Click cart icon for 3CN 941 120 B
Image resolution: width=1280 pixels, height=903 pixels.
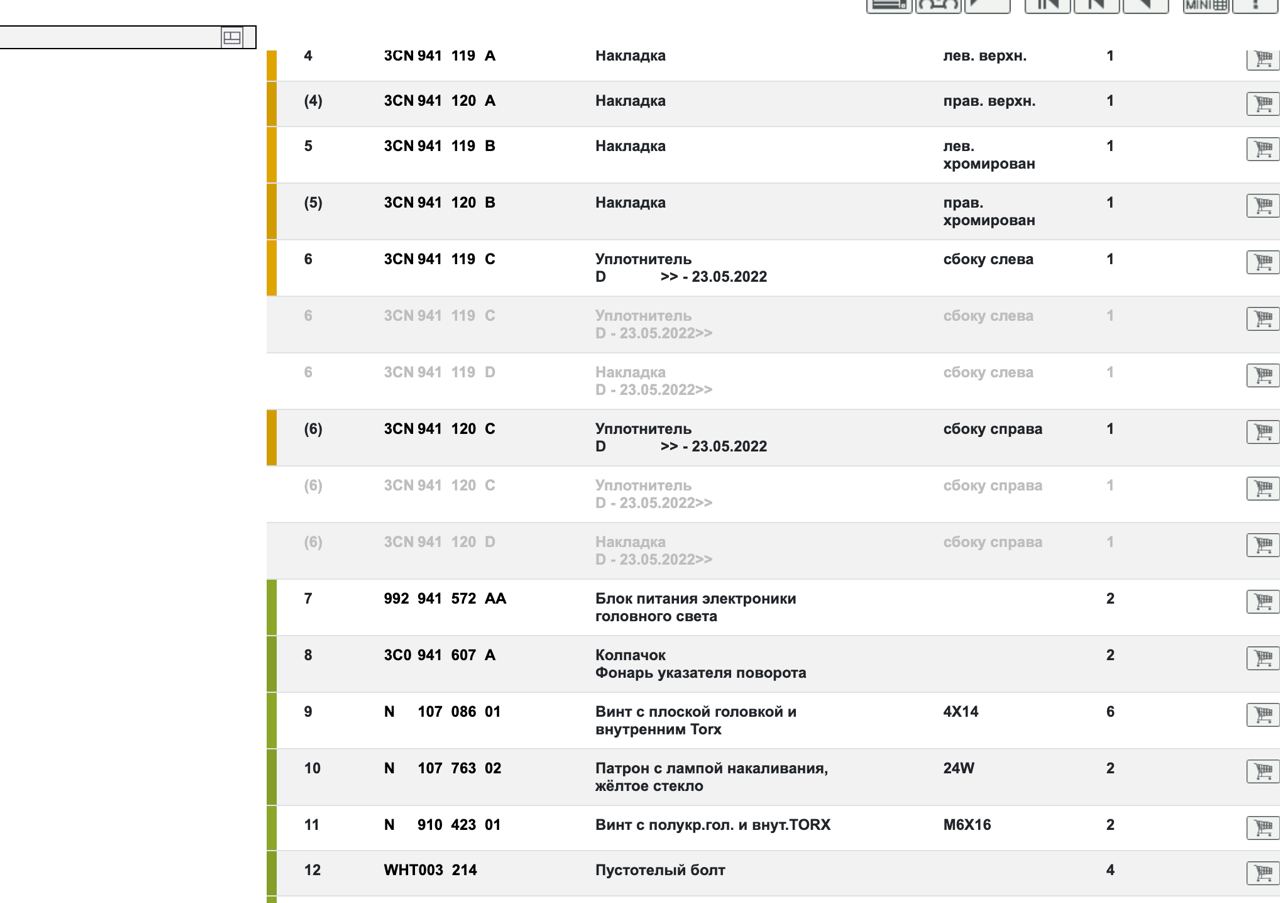(1263, 206)
